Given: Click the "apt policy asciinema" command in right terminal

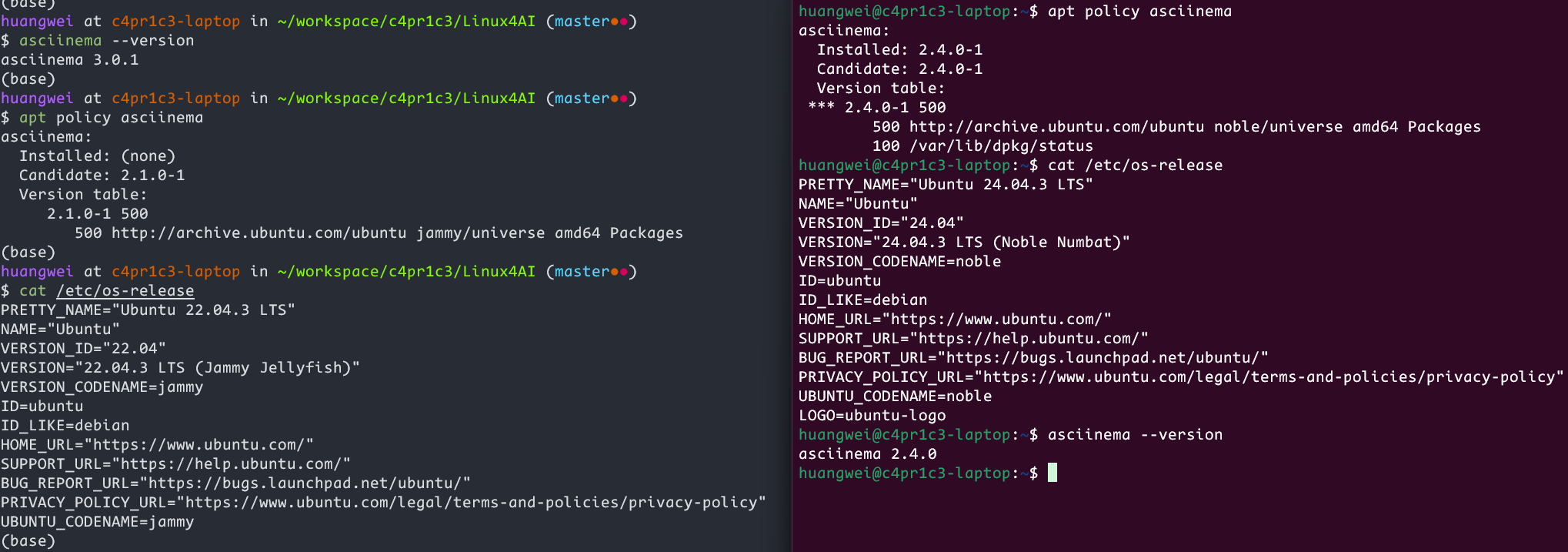Looking at the screenshot, I should pyautogui.click(x=1139, y=11).
